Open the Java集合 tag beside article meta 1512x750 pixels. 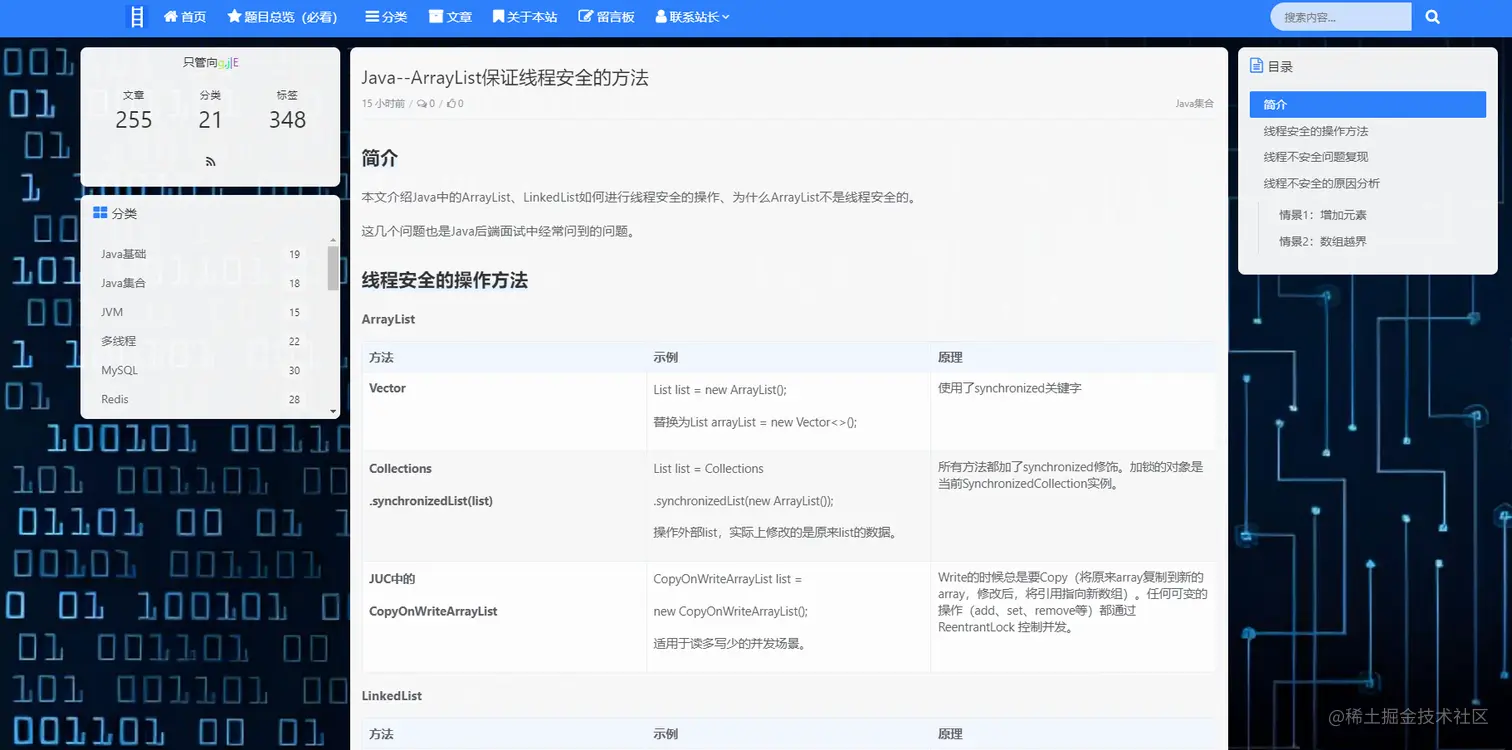(1194, 103)
